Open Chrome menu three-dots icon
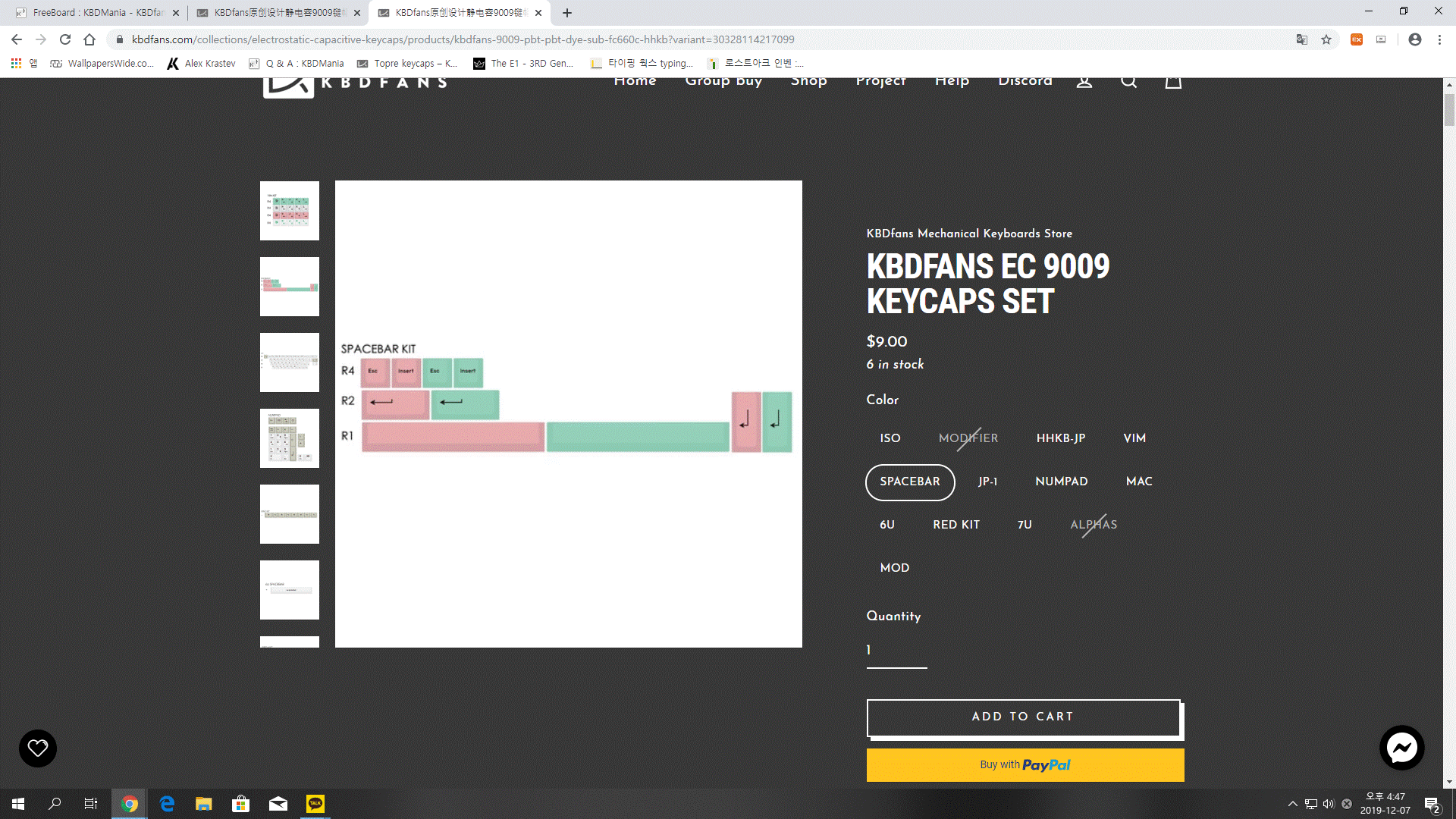The width and height of the screenshot is (1456, 819). click(x=1439, y=39)
